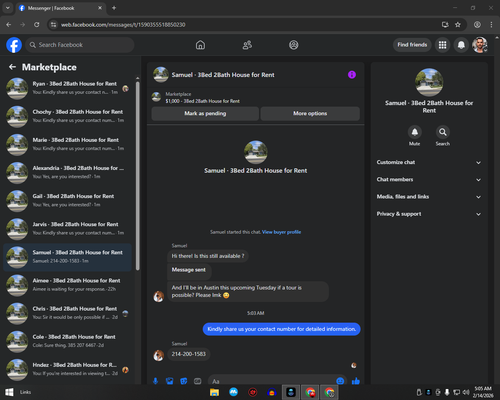Image resolution: width=500 pixels, height=400 pixels.
Task: Send a thumbs-up like
Action: 356,381
